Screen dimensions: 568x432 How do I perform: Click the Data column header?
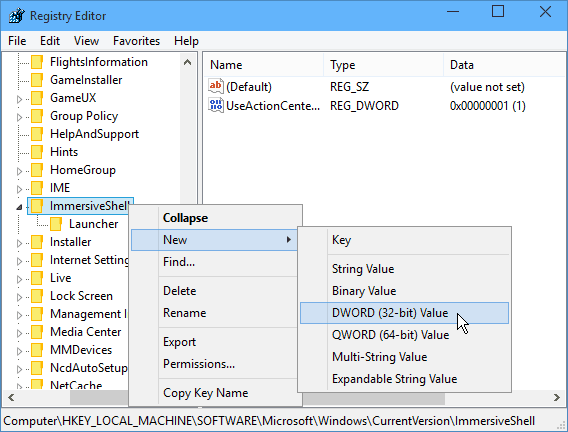[x=505, y=65]
